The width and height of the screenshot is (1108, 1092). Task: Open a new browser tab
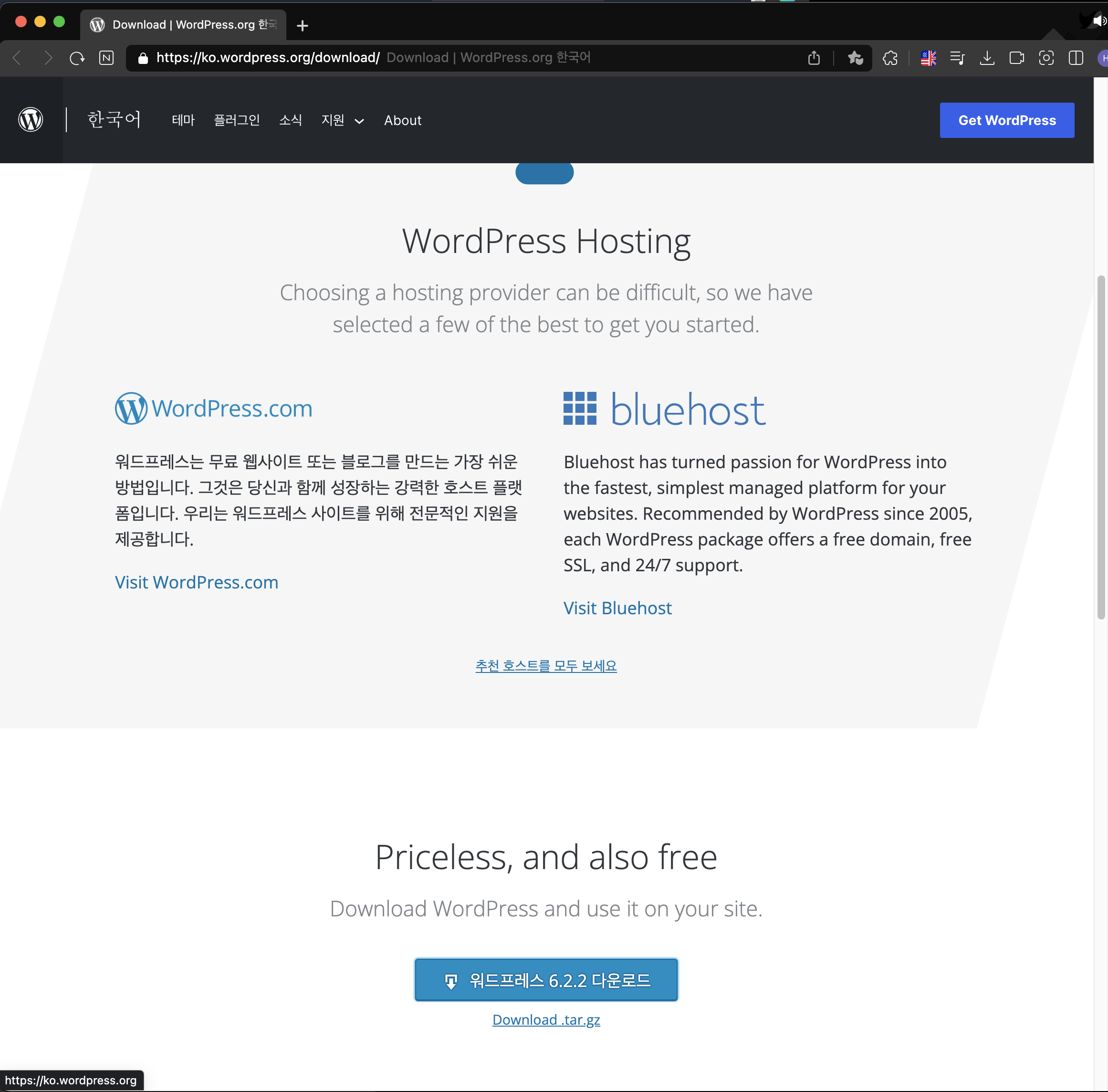click(302, 25)
